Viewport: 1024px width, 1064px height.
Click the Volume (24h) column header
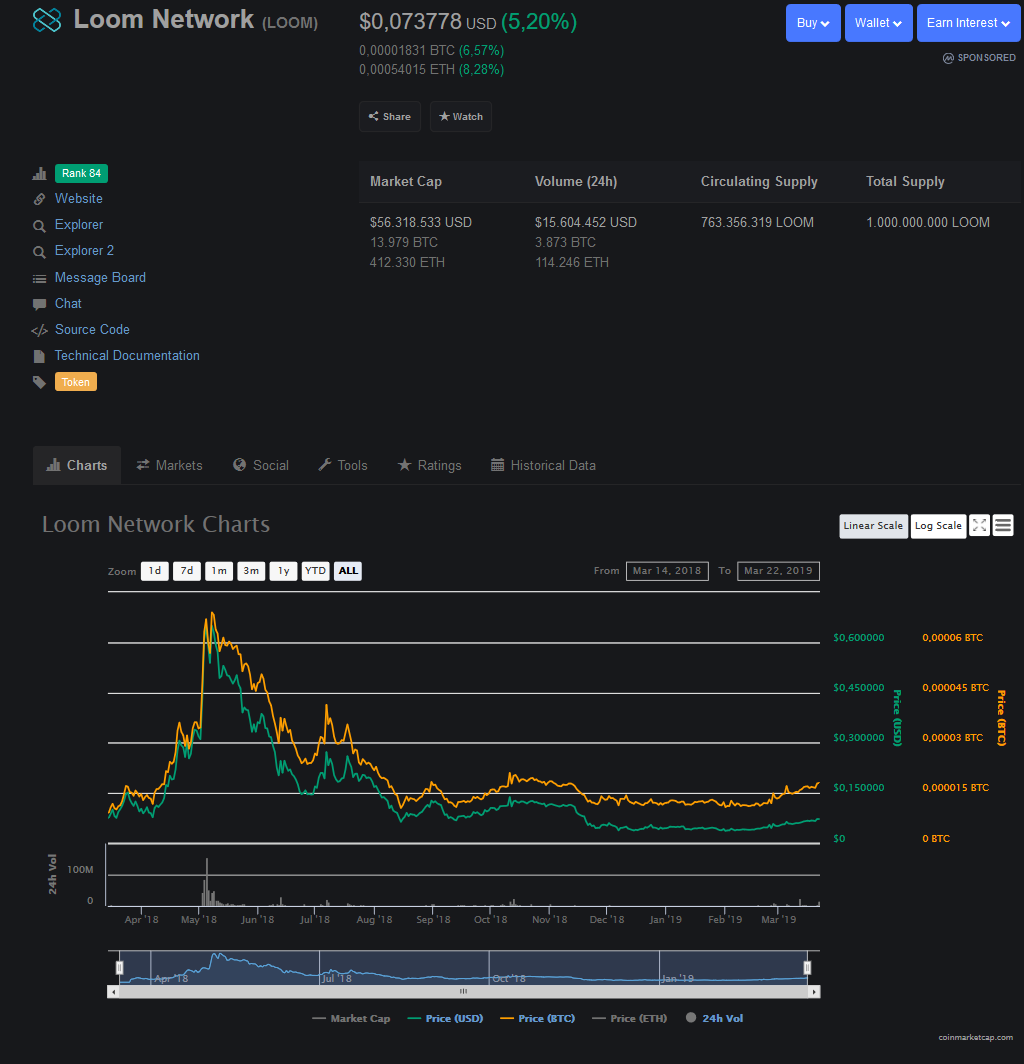point(576,182)
